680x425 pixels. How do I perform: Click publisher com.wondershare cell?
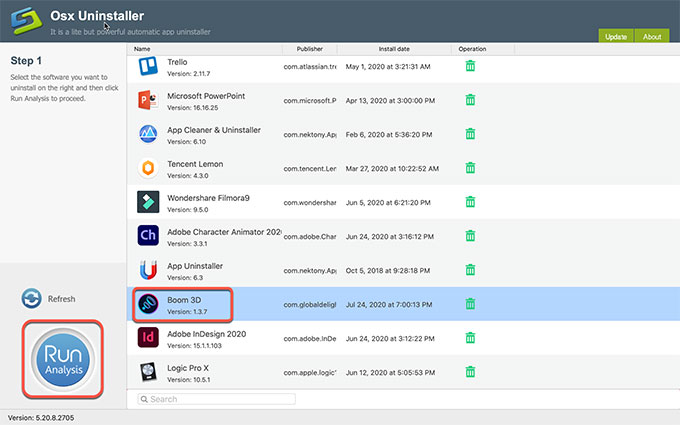click(x=310, y=203)
